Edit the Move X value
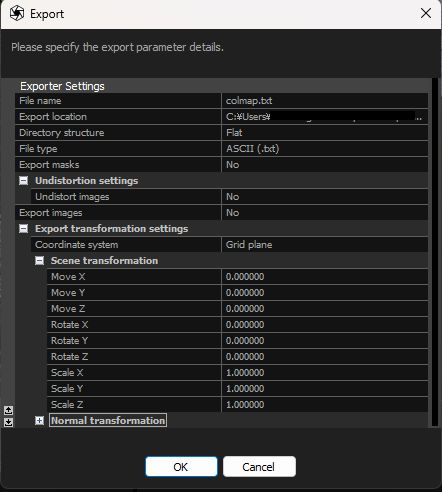The width and height of the screenshot is (442, 492). click(325, 277)
